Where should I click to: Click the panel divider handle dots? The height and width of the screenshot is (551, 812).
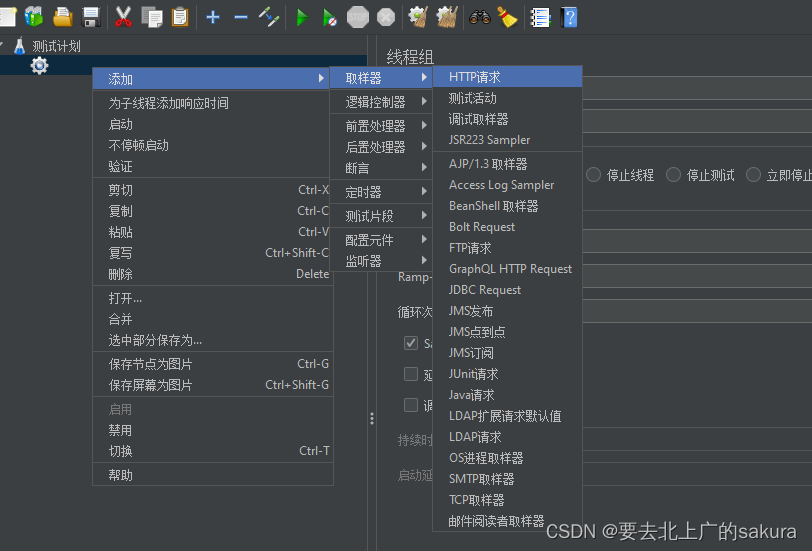tap(372, 418)
